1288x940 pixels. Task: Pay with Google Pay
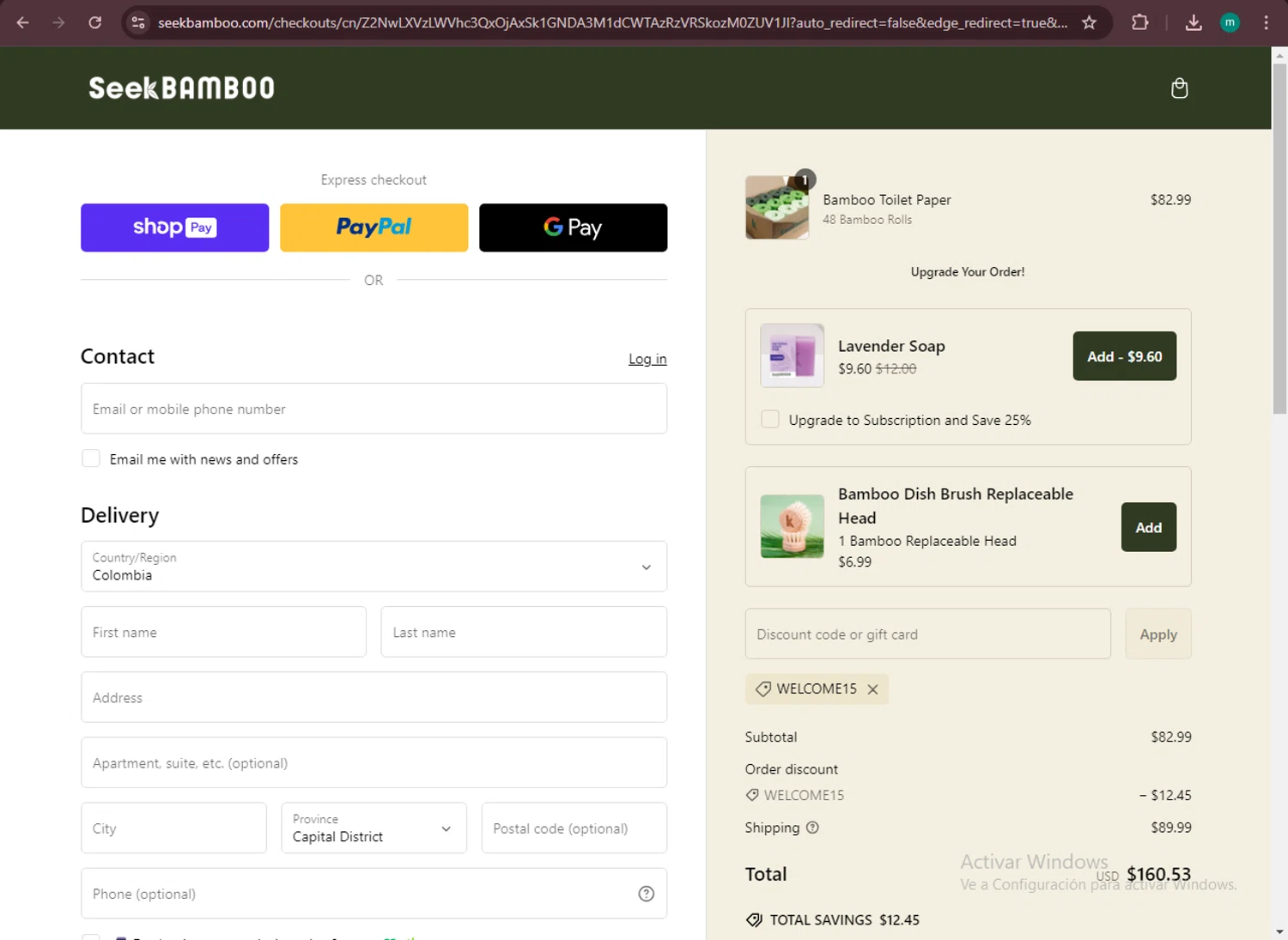tap(573, 227)
